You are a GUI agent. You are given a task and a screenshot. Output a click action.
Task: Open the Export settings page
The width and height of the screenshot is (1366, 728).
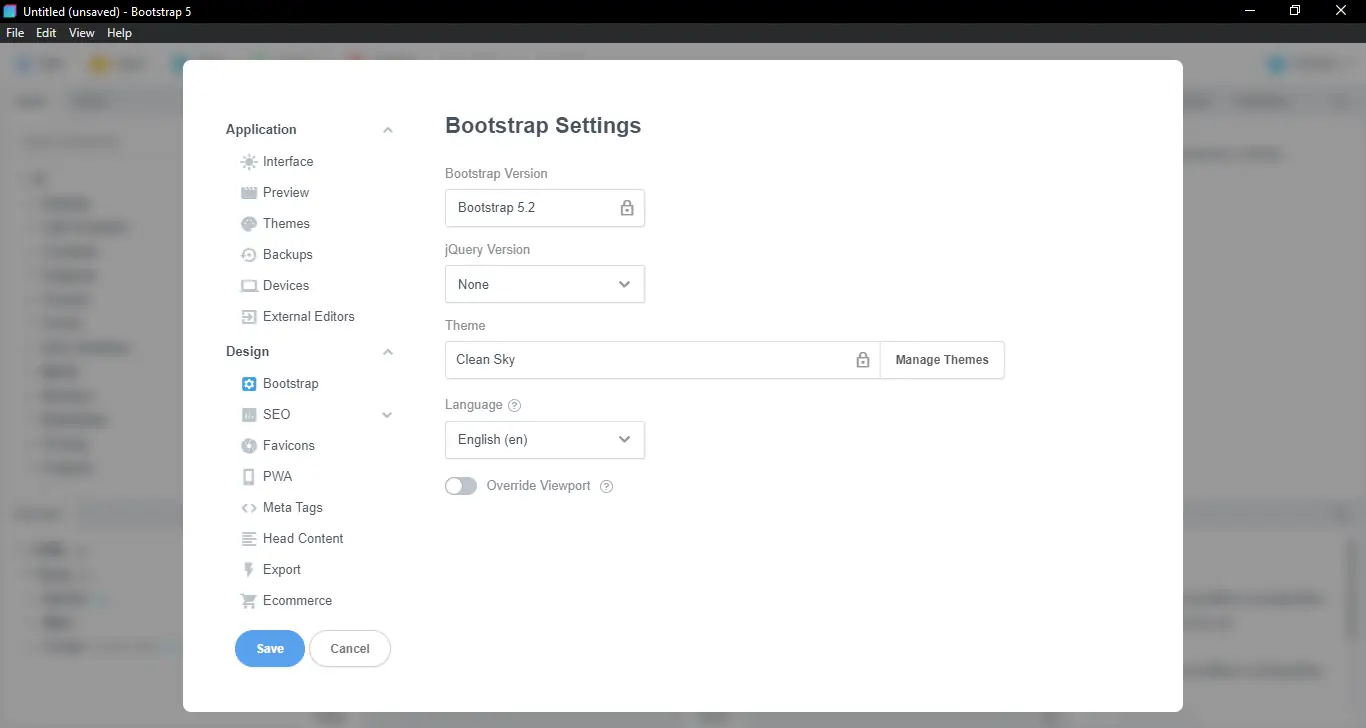tap(282, 570)
